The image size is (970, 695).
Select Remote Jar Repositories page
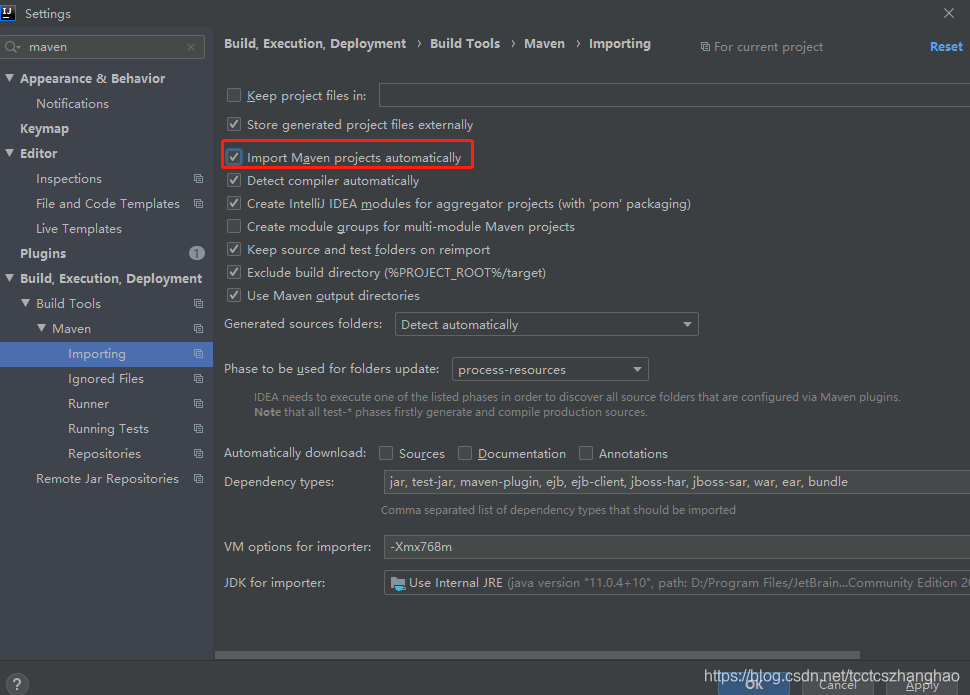coord(107,479)
